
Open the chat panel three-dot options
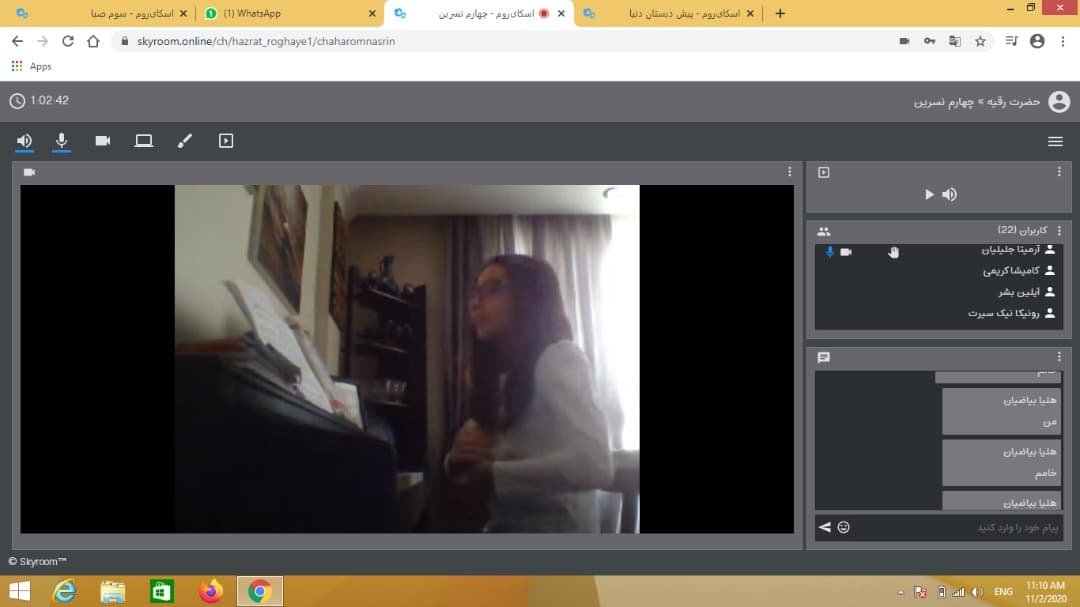point(1059,357)
